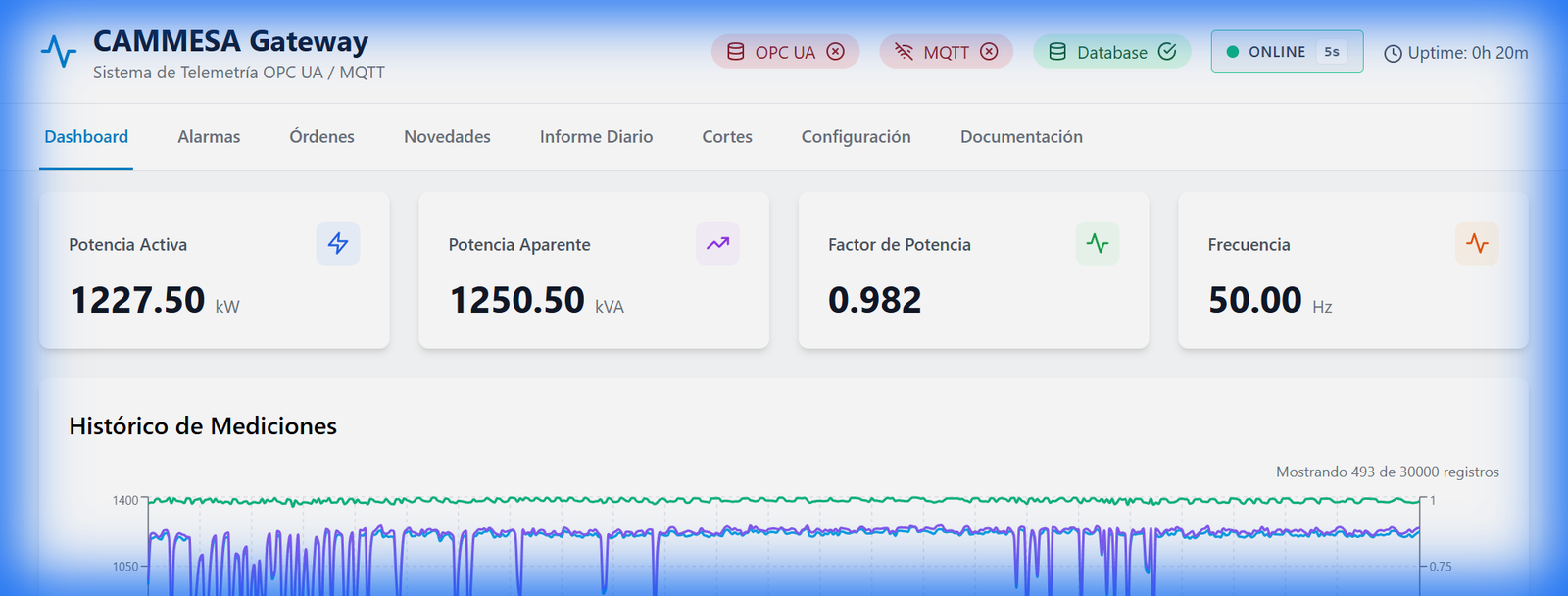Click the Database status label

click(x=1112, y=53)
